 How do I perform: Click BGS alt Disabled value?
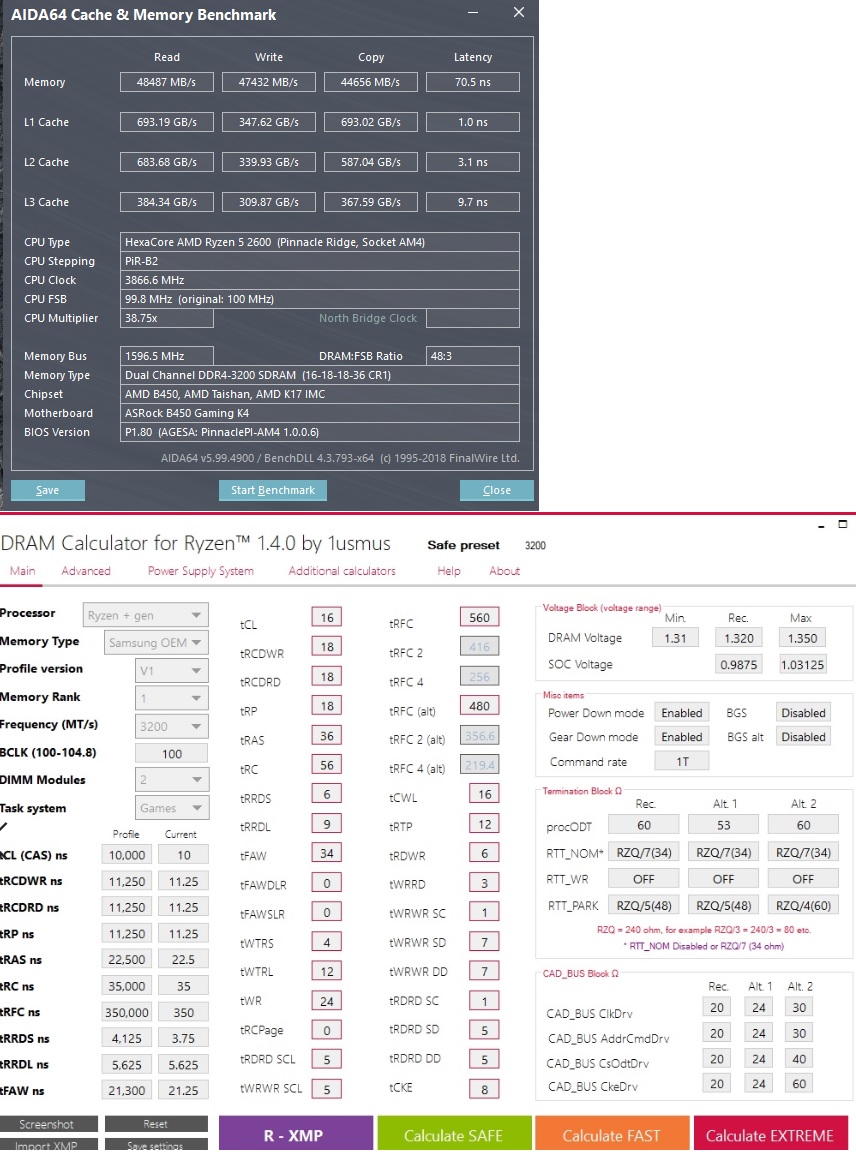803,737
